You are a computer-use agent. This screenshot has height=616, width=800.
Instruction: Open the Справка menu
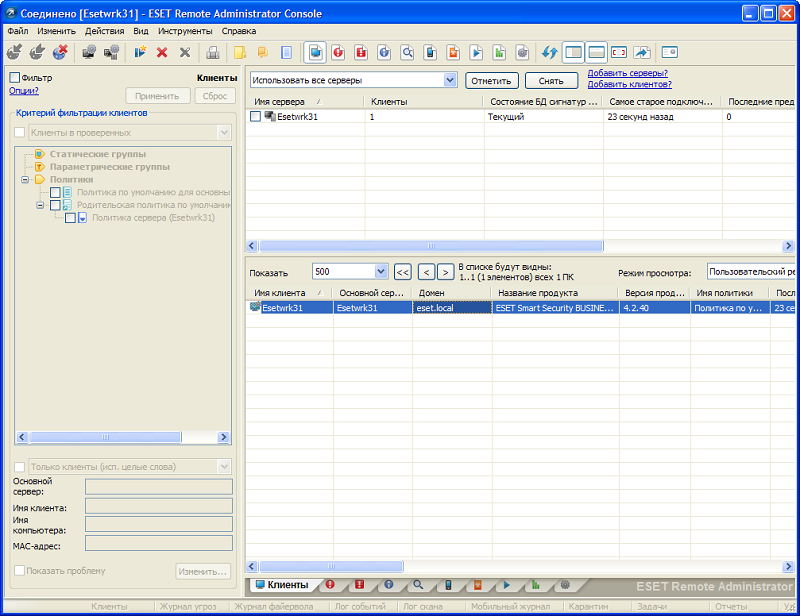pyautogui.click(x=239, y=31)
